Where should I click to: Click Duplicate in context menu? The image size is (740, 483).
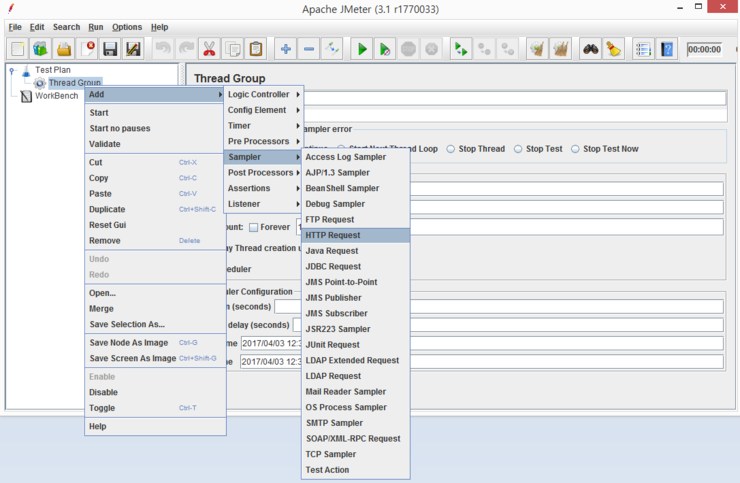pyautogui.click(x=155, y=209)
